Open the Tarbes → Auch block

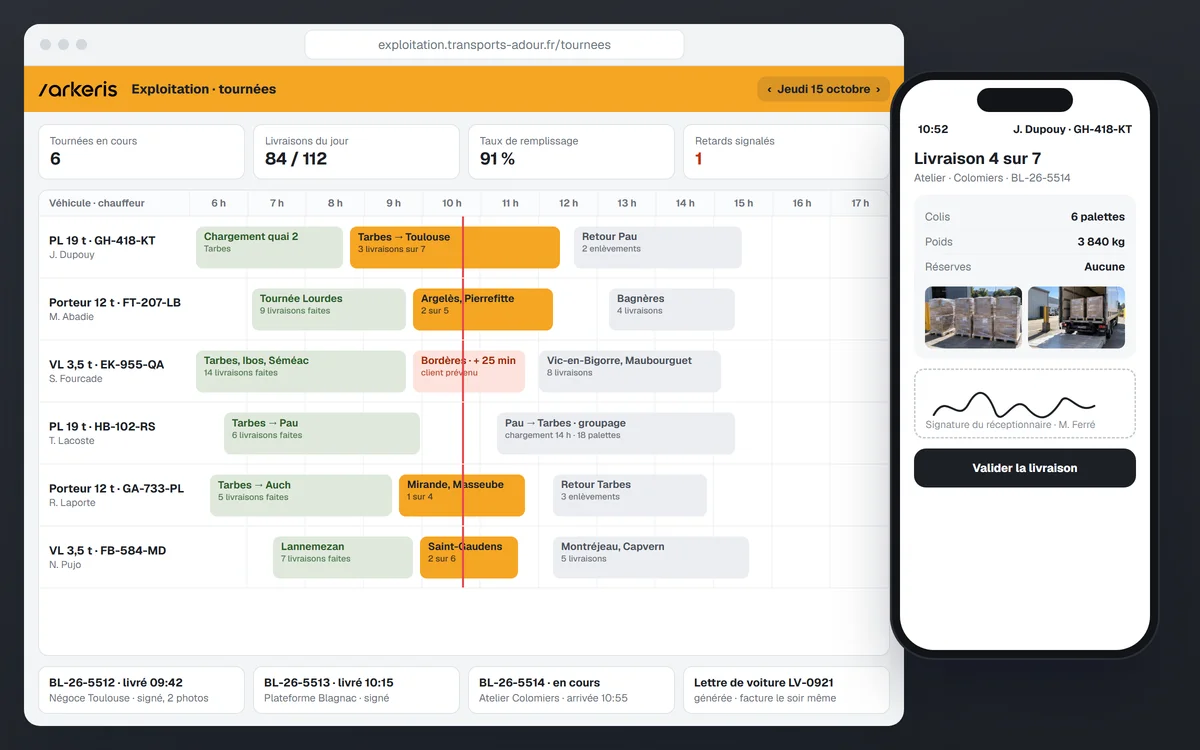pyautogui.click(x=301, y=495)
